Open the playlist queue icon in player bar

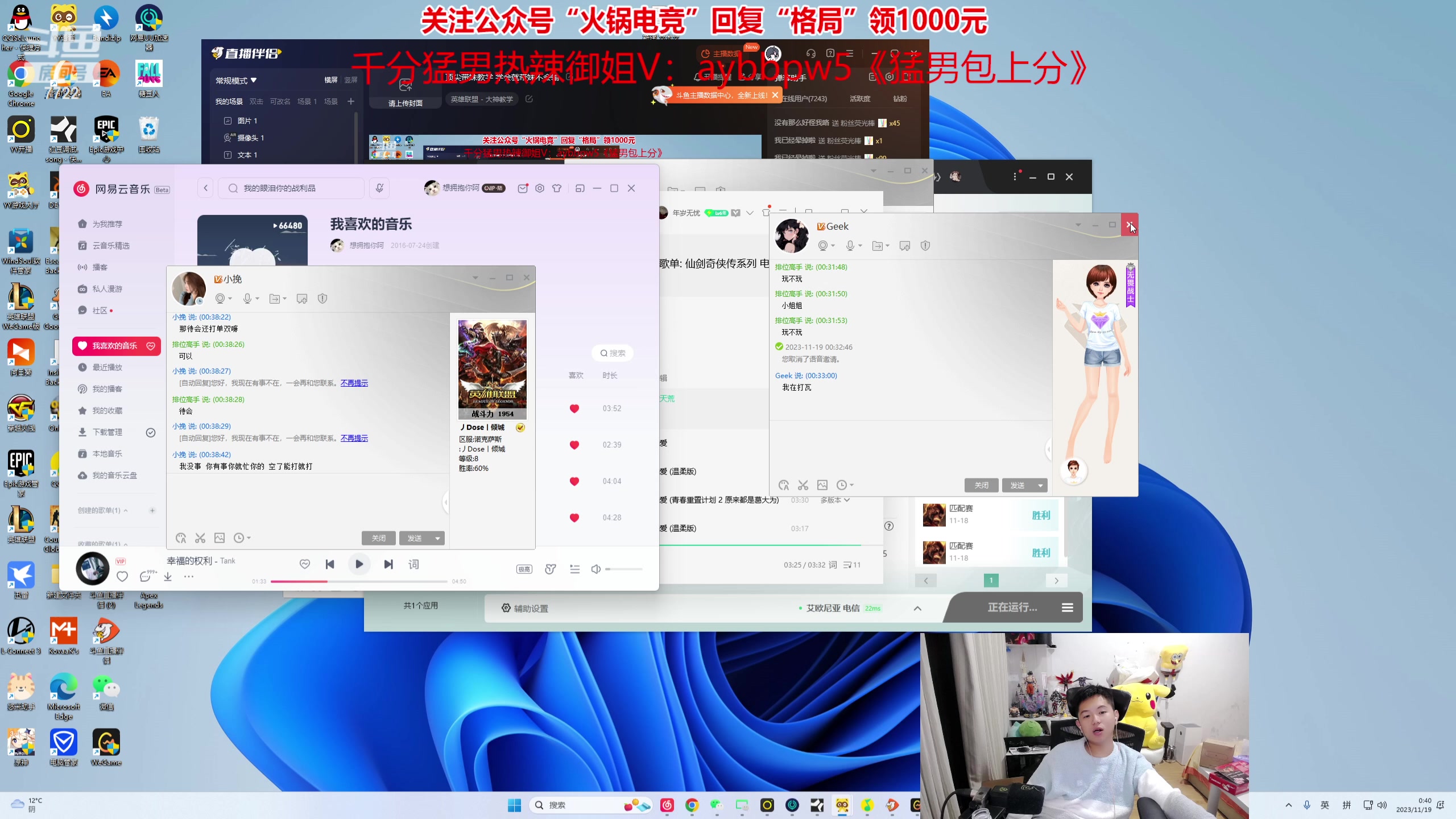click(574, 569)
